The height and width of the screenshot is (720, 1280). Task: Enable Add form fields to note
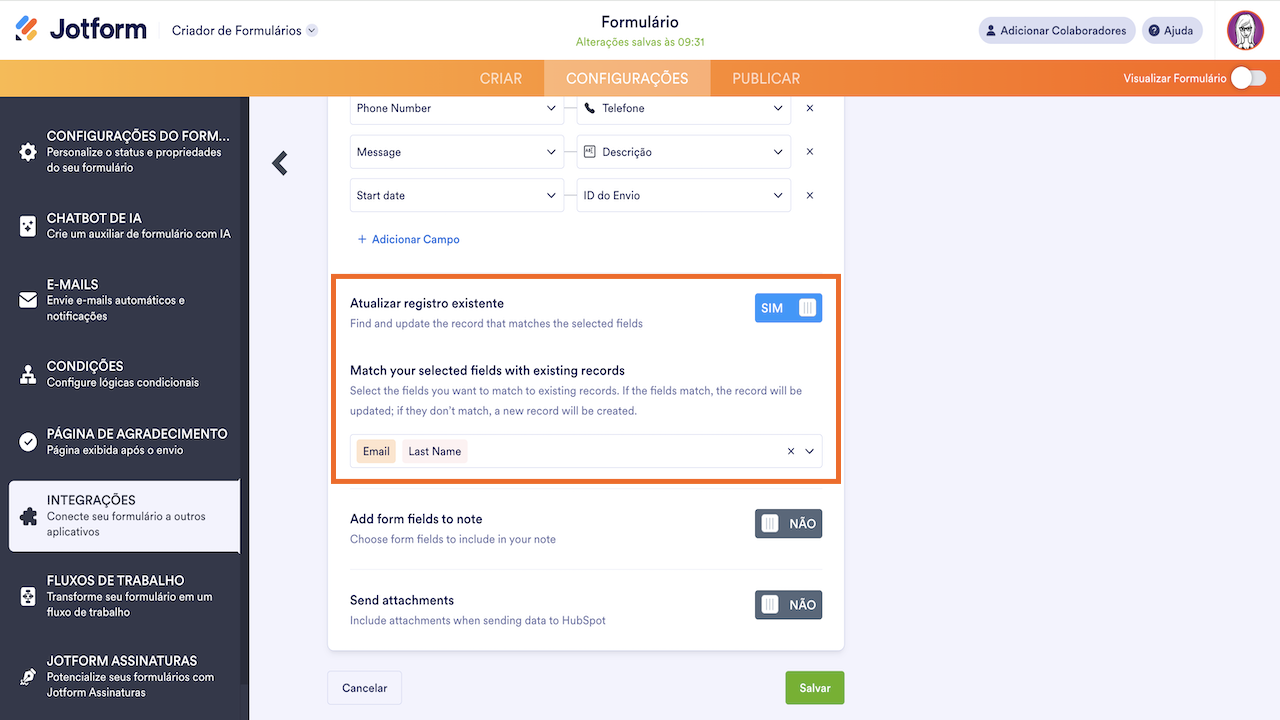click(x=788, y=524)
